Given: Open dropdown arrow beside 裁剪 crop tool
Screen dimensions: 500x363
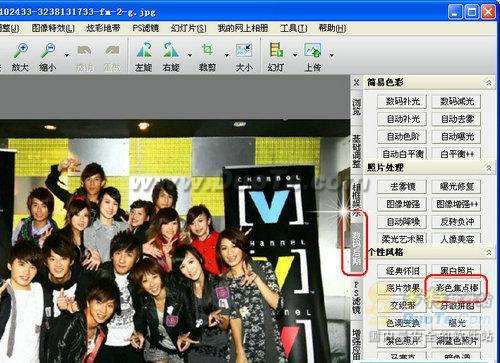Looking at the screenshot, I should coord(227,55).
